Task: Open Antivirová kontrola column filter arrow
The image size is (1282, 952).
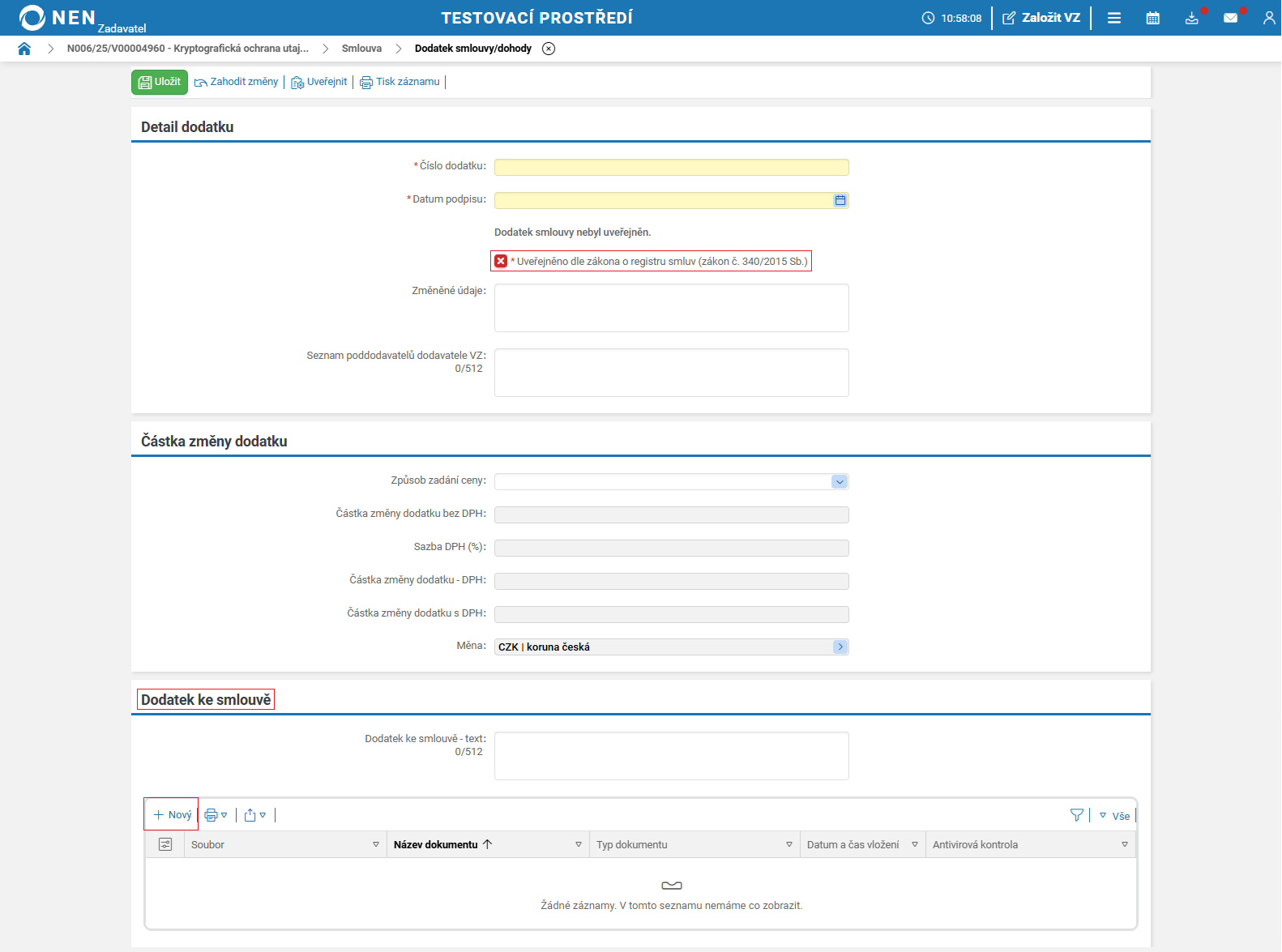Action: (1125, 844)
